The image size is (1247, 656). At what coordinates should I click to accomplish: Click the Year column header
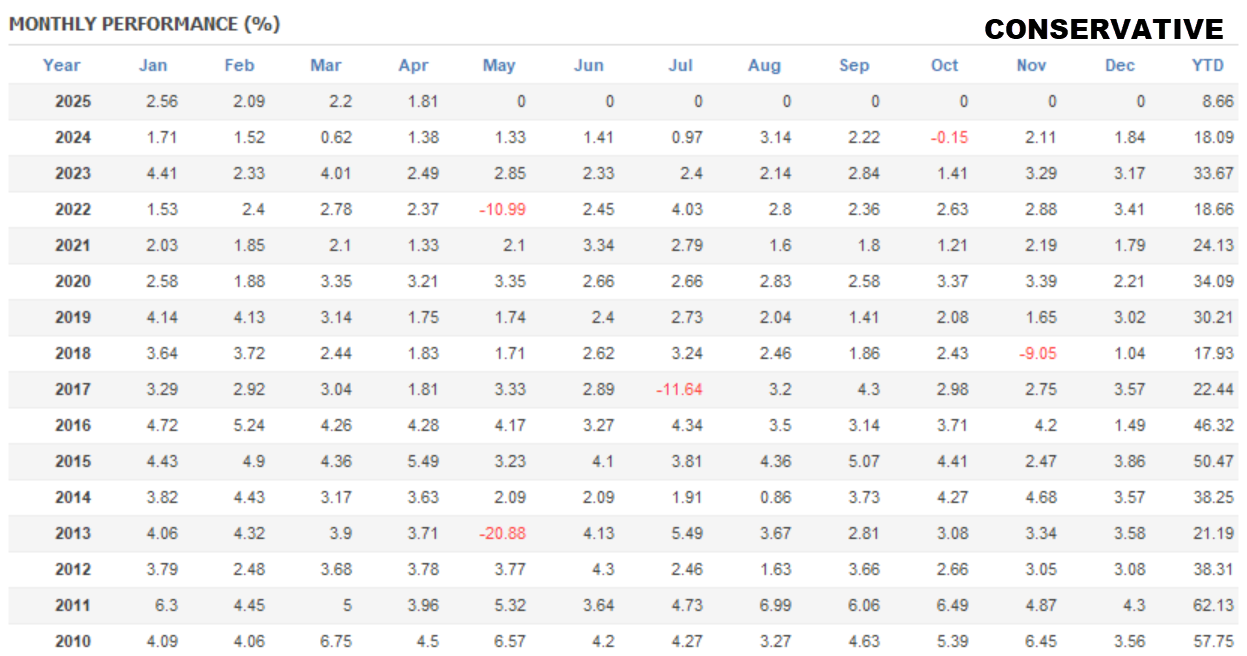62,65
